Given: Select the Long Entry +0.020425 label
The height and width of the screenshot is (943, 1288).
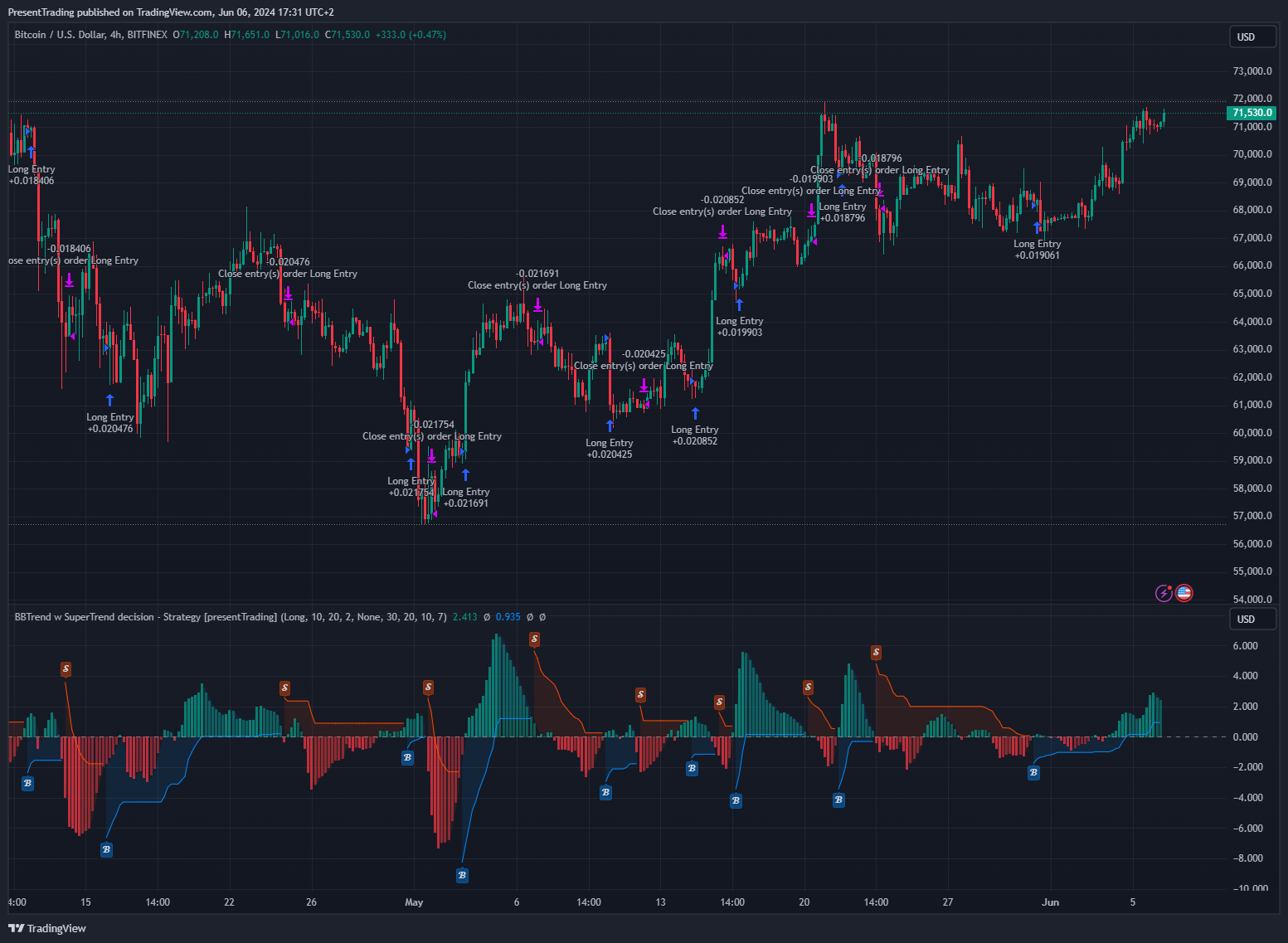Looking at the screenshot, I should click(x=610, y=449).
